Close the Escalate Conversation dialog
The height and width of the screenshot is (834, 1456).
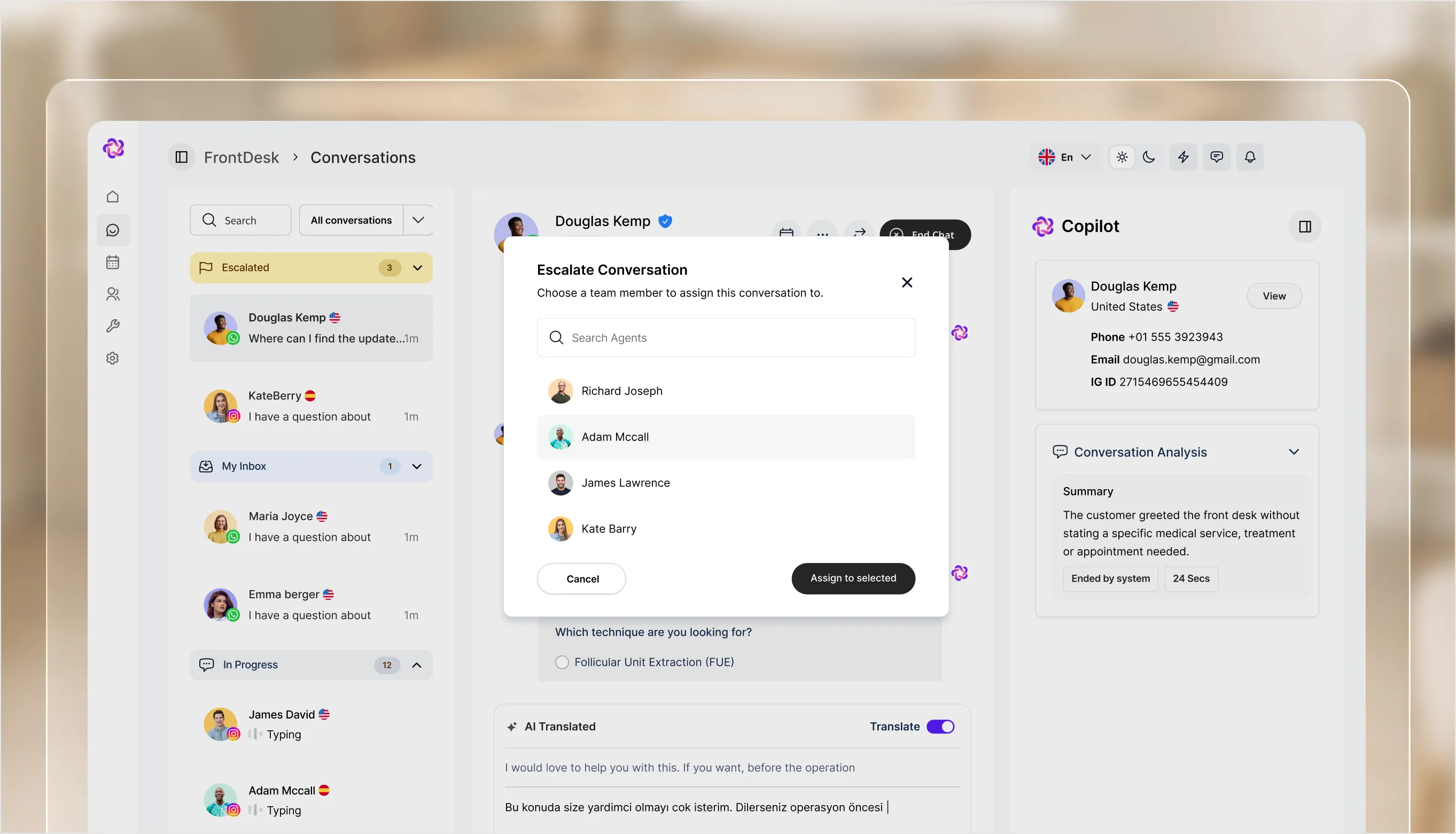tap(907, 282)
